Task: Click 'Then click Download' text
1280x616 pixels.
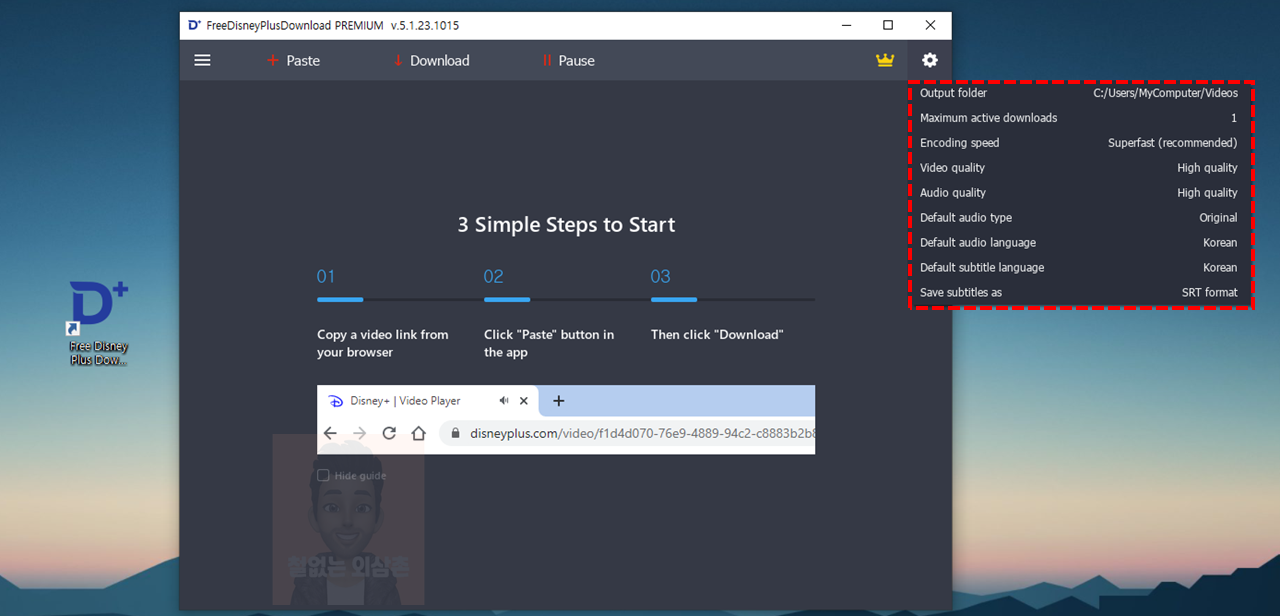Action: [x=717, y=335]
